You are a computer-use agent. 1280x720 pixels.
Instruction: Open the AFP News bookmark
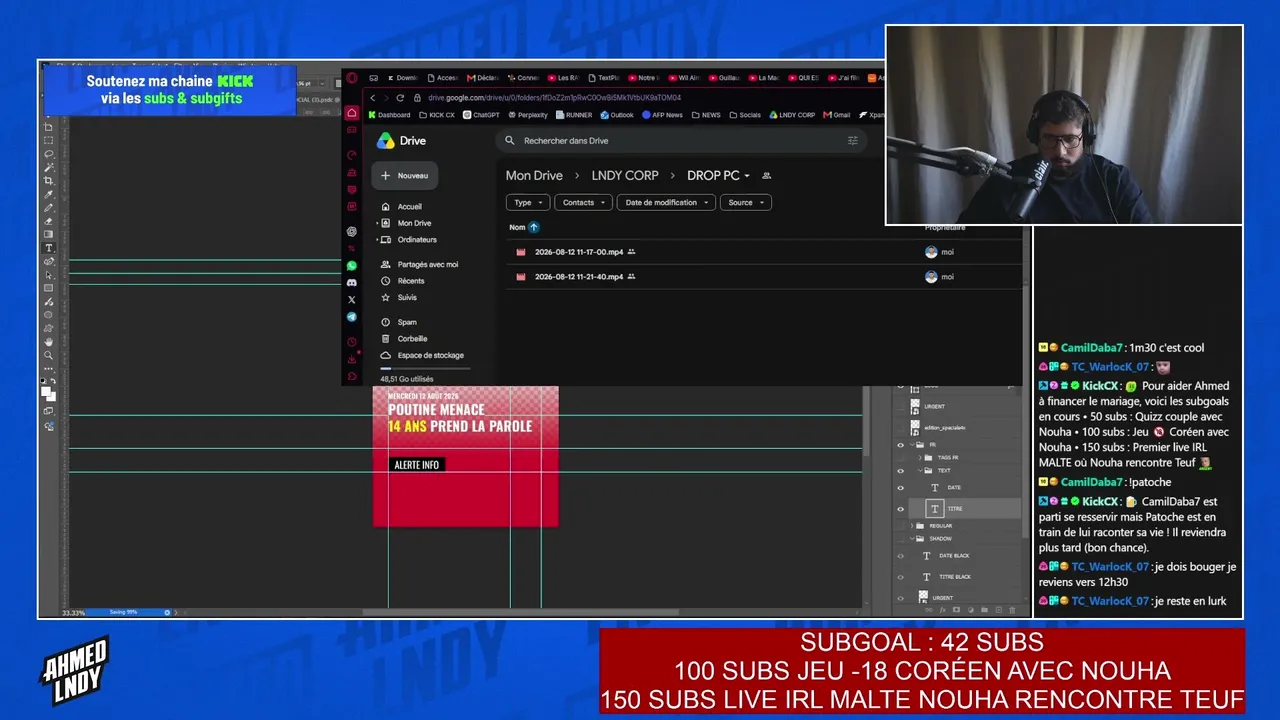pos(662,115)
